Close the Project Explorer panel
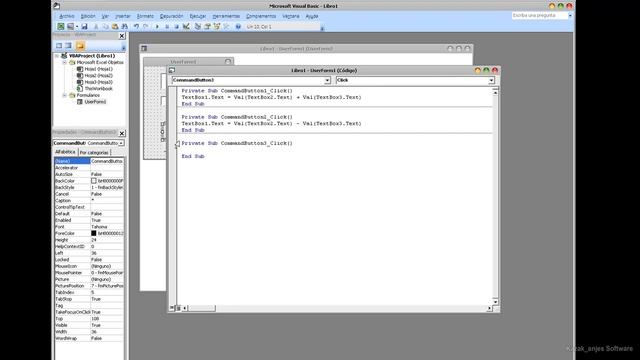The width and height of the screenshot is (640, 360). [122, 36]
